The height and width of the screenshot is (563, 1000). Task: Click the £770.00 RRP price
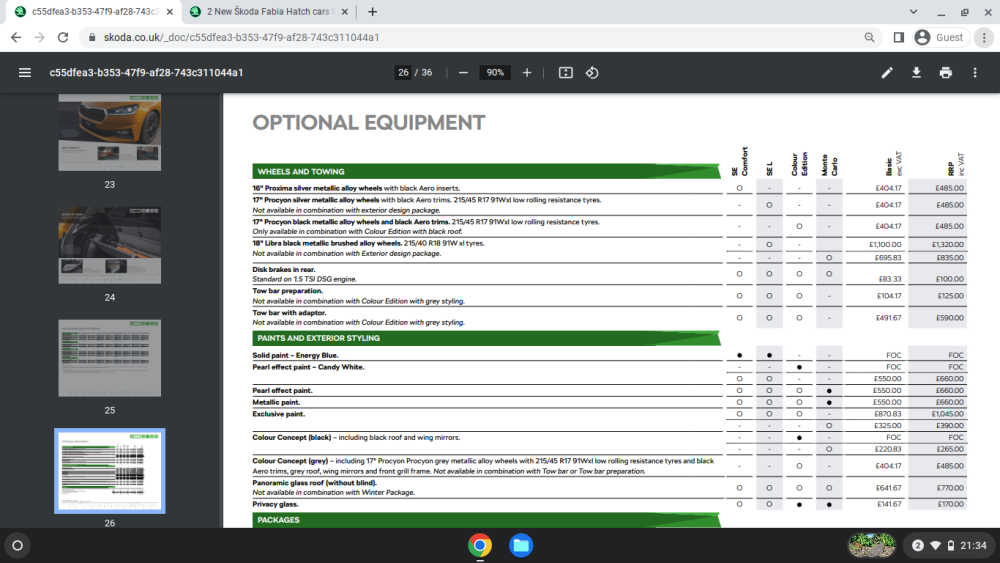click(x=950, y=488)
